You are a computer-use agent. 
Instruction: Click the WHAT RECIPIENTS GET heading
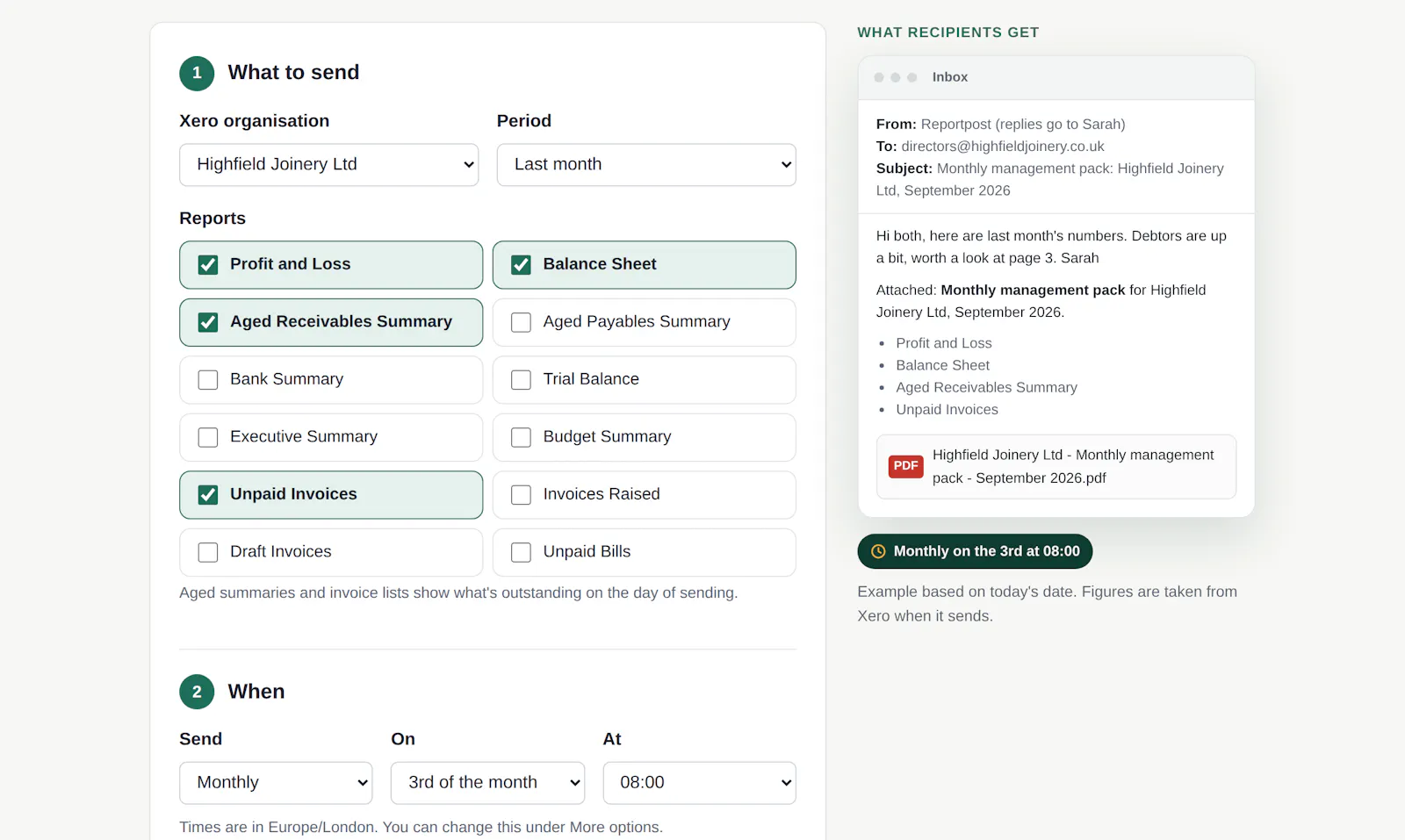(x=948, y=32)
